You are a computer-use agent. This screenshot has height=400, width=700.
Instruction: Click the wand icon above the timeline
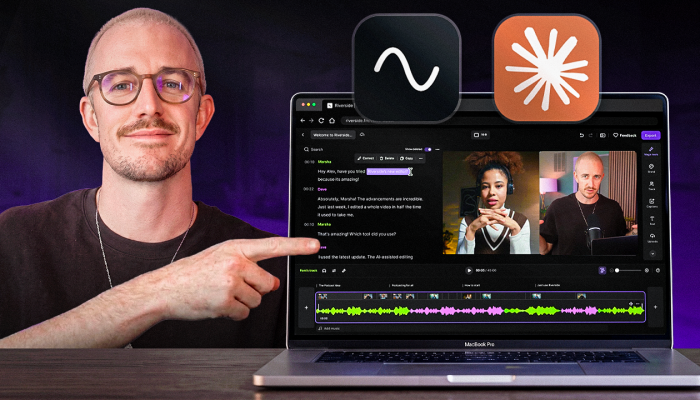coord(344,271)
